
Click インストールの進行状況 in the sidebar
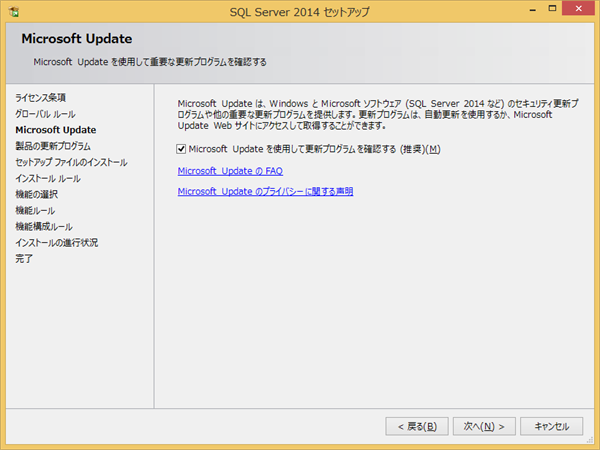[57, 242]
